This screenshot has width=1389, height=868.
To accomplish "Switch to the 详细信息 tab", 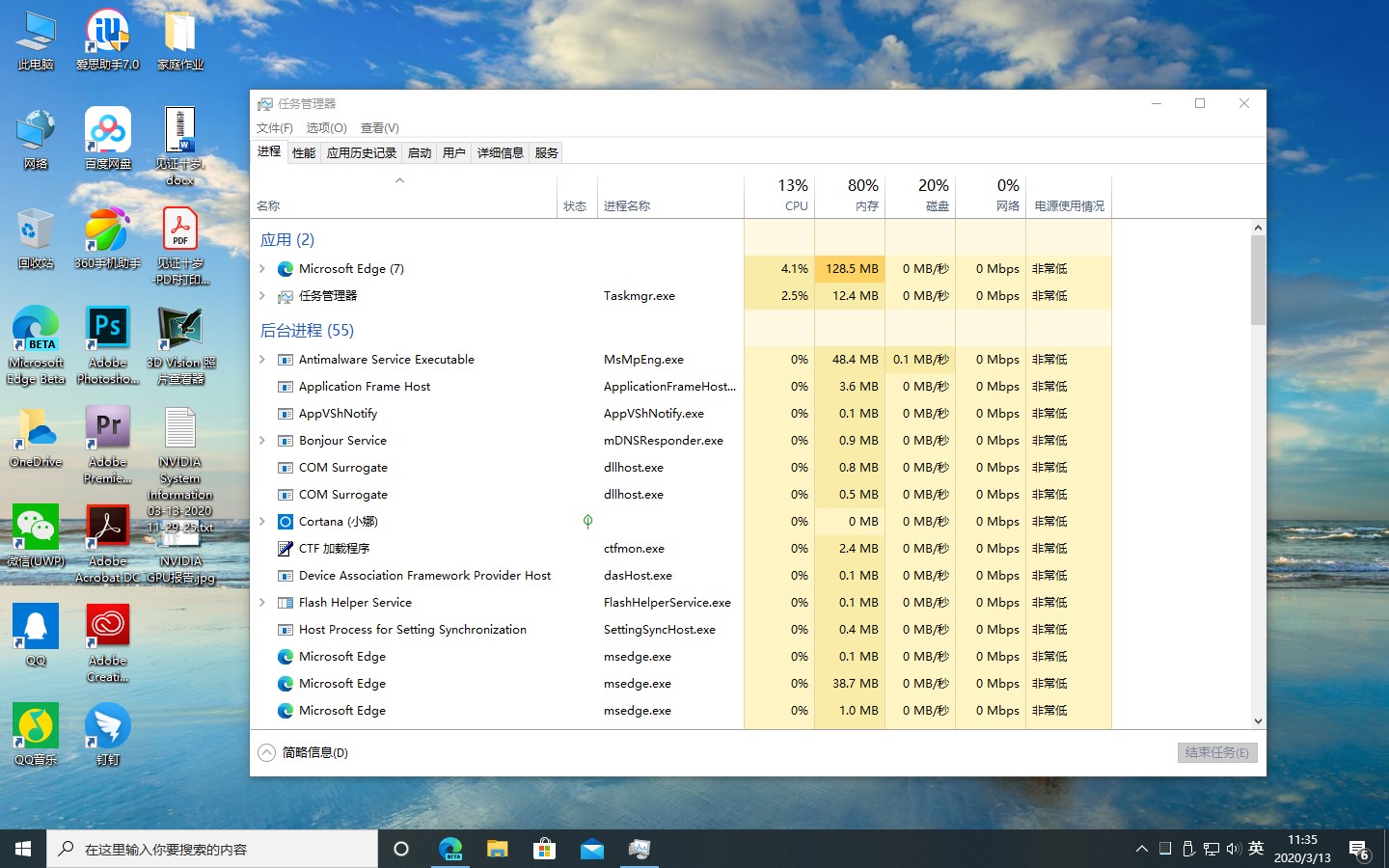I will [x=501, y=153].
